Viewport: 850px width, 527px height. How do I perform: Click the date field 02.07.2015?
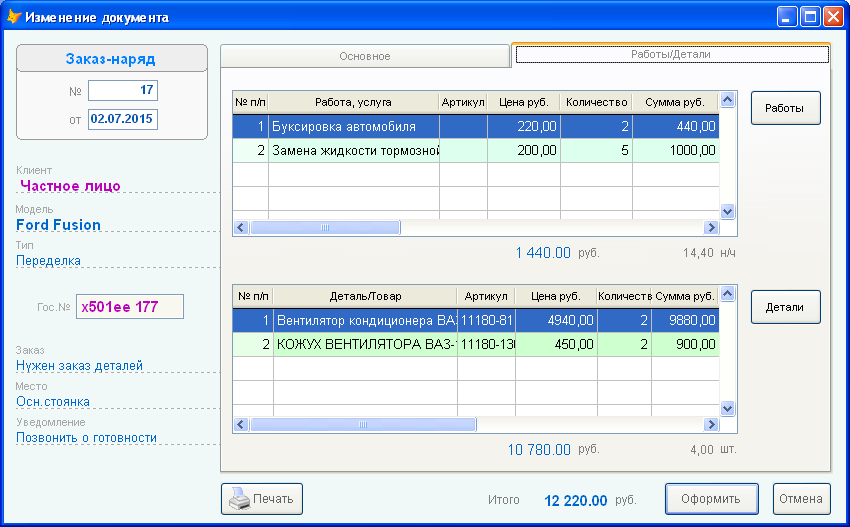123,119
